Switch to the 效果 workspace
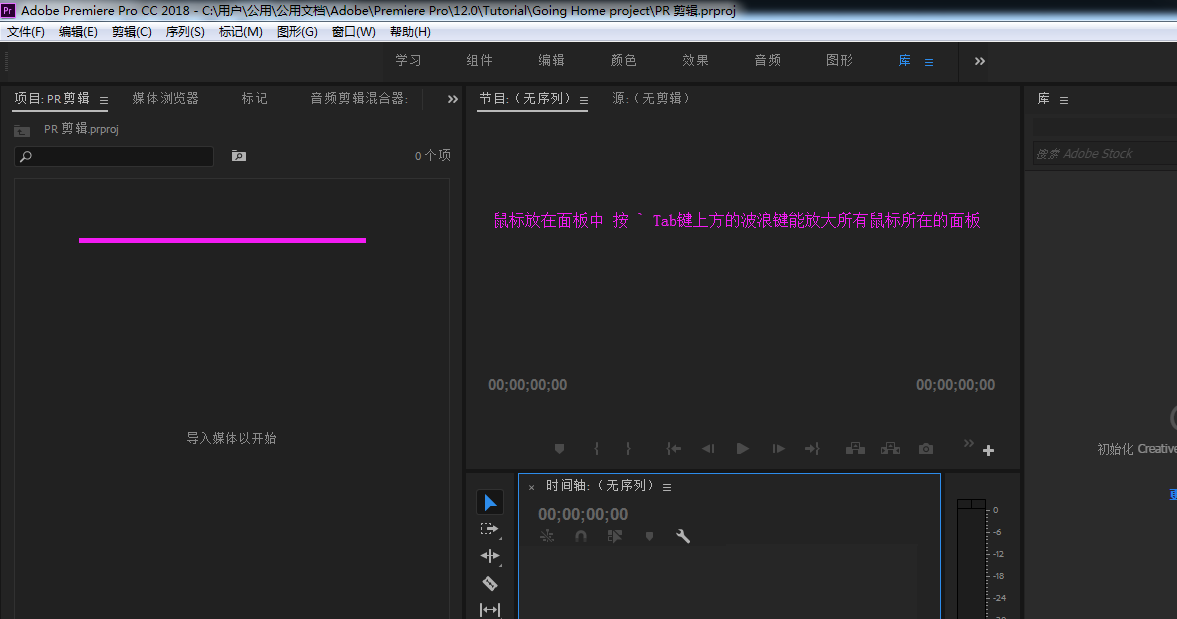 (696, 61)
